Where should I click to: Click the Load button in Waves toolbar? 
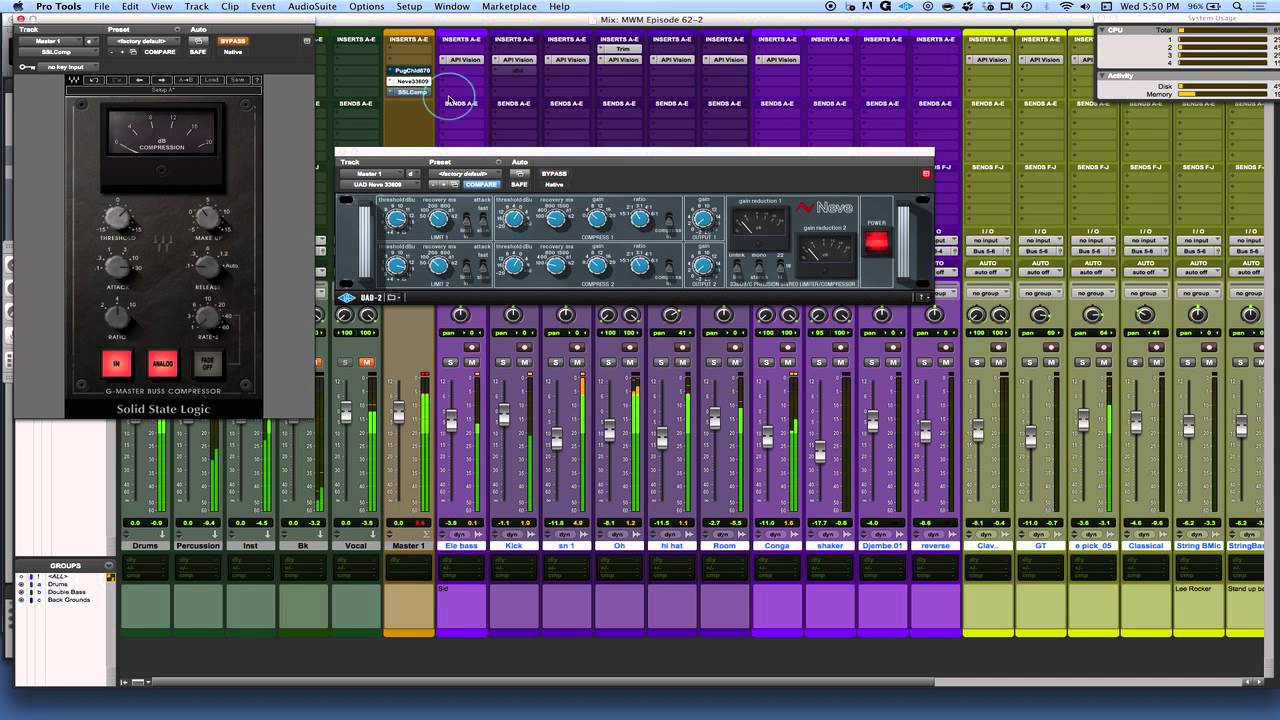[211, 80]
